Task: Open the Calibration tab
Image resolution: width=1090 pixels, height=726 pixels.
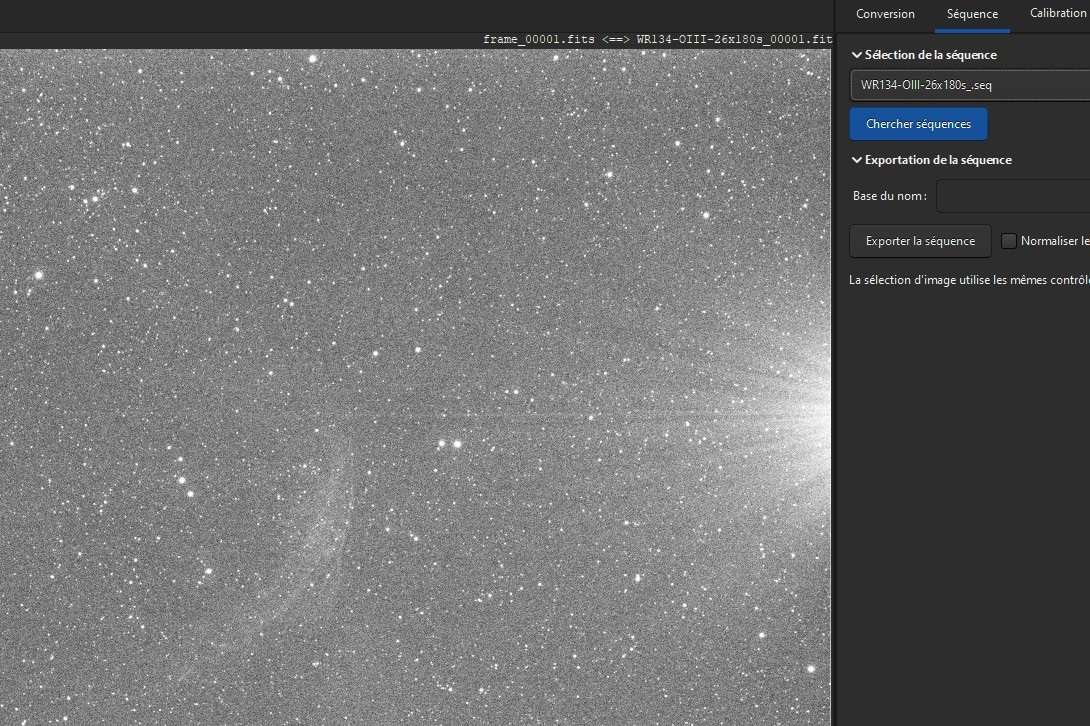Action: pyautogui.click(x=1057, y=14)
